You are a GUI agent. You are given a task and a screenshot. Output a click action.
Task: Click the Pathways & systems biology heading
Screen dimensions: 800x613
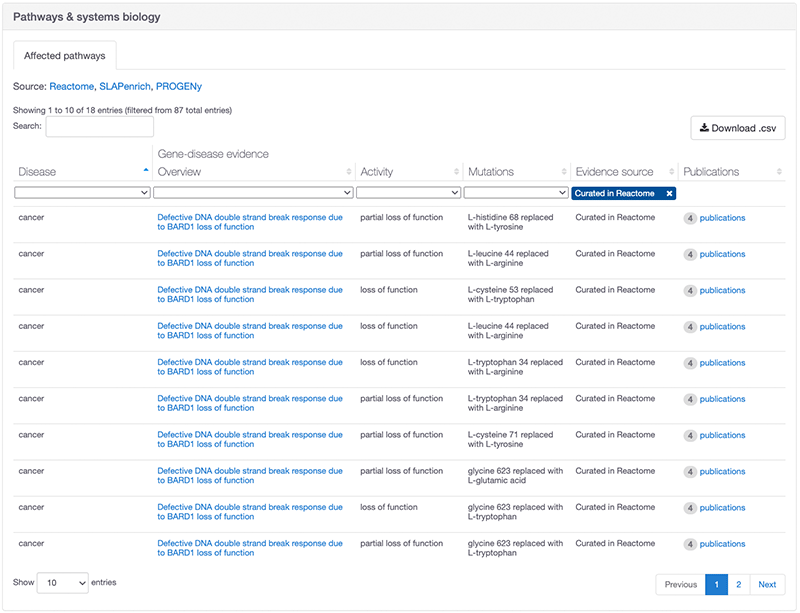coord(87,17)
